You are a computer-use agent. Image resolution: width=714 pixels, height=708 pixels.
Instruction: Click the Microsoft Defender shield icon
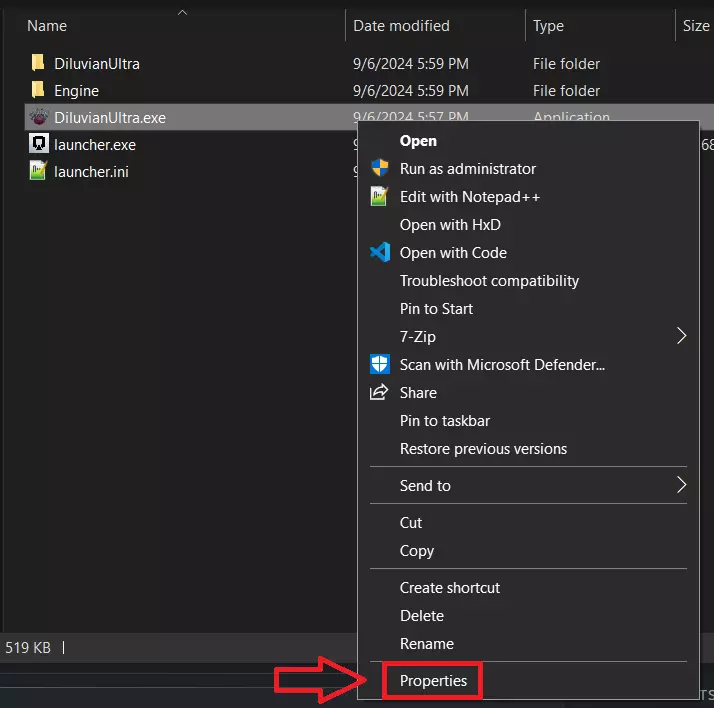380,364
